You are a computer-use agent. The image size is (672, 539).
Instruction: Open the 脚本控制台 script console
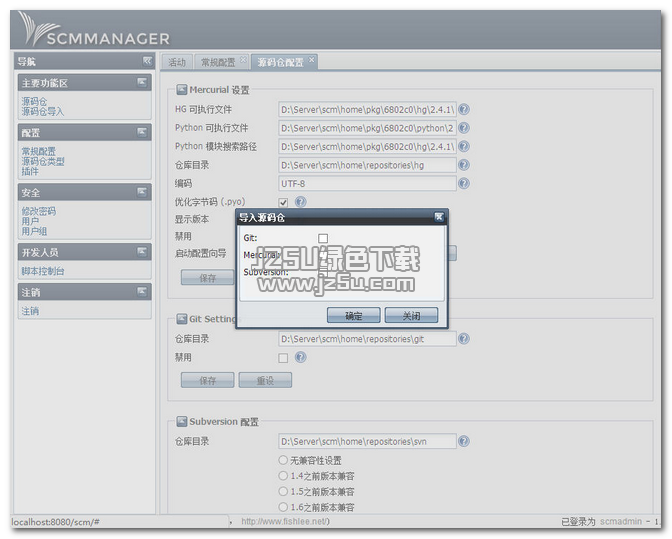pyautogui.click(x=43, y=271)
